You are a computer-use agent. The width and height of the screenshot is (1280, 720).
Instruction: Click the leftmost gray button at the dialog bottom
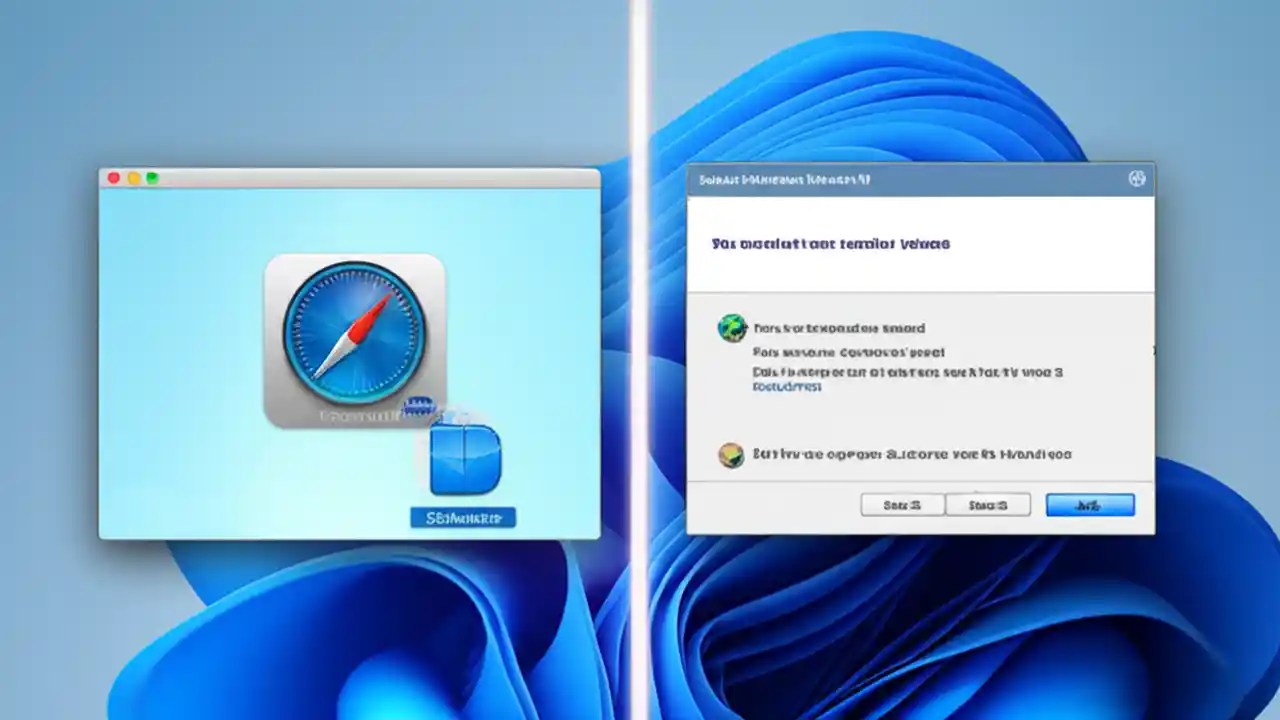coord(901,504)
